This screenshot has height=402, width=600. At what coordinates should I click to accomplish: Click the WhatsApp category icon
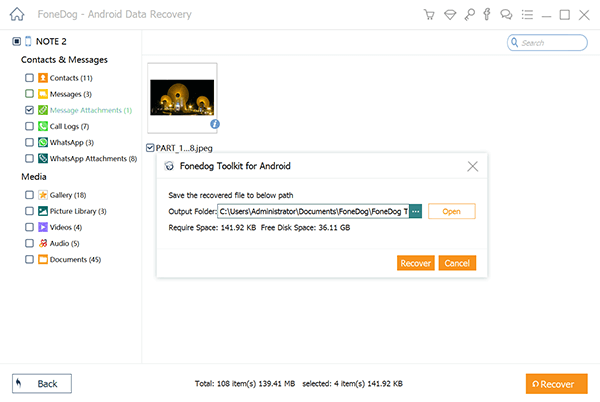pyautogui.click(x=43, y=142)
